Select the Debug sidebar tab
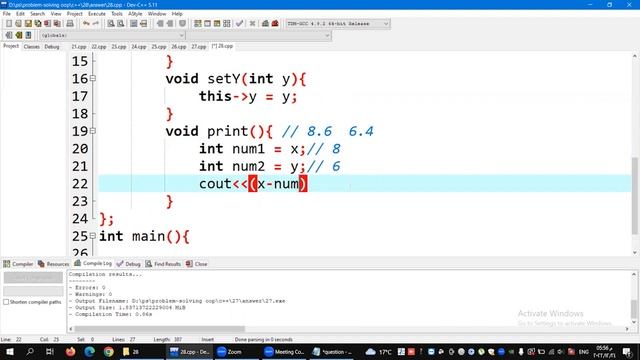Screen dimensions: 640x360 (52, 47)
